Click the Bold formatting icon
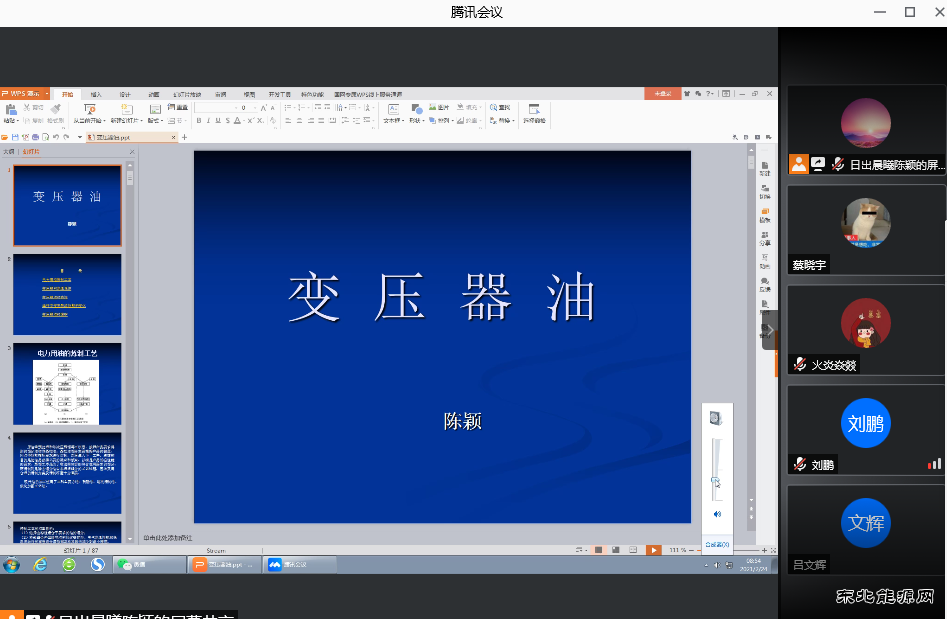This screenshot has height=619, width=947. point(198,120)
